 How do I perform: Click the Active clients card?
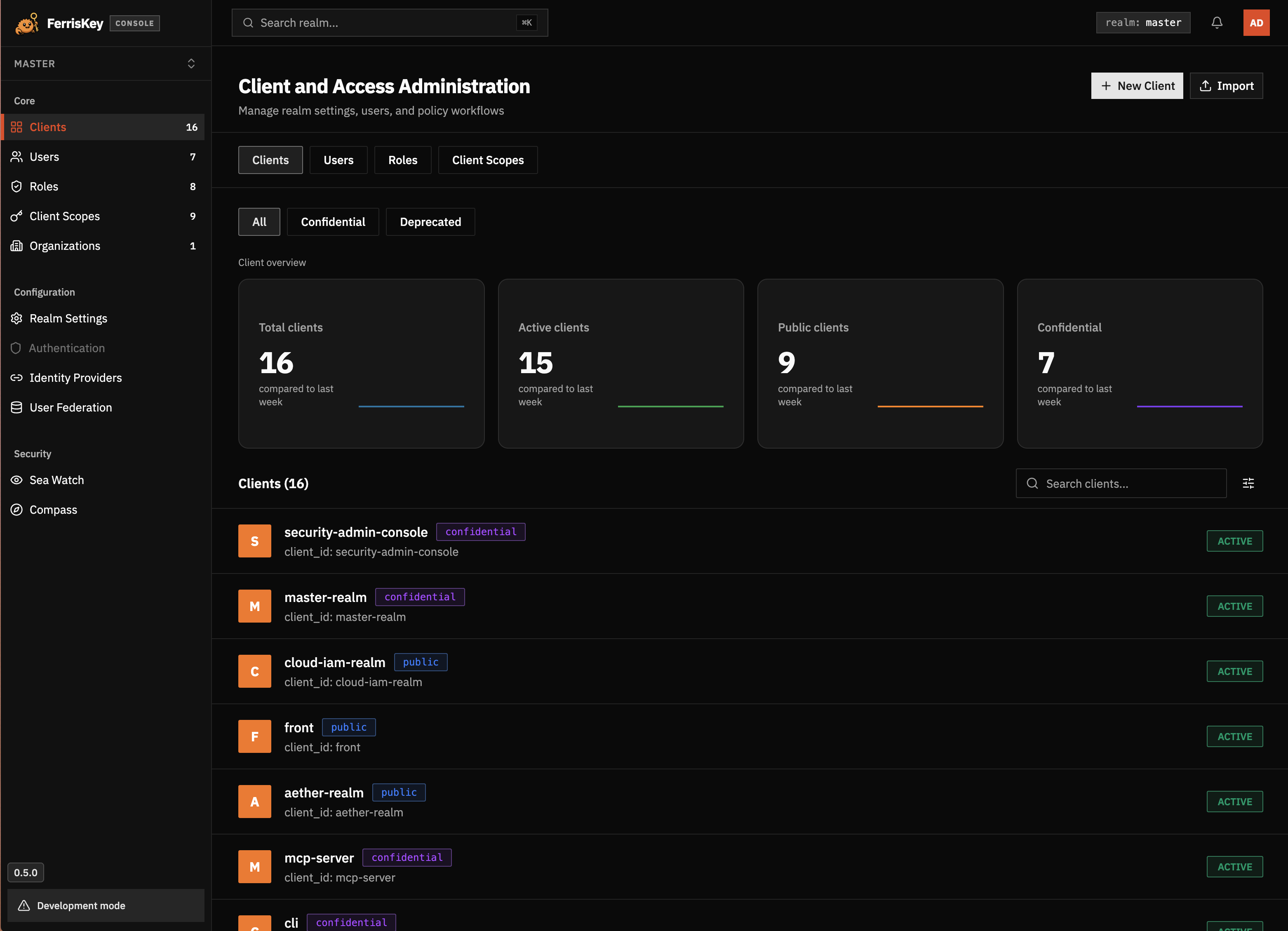(x=621, y=364)
